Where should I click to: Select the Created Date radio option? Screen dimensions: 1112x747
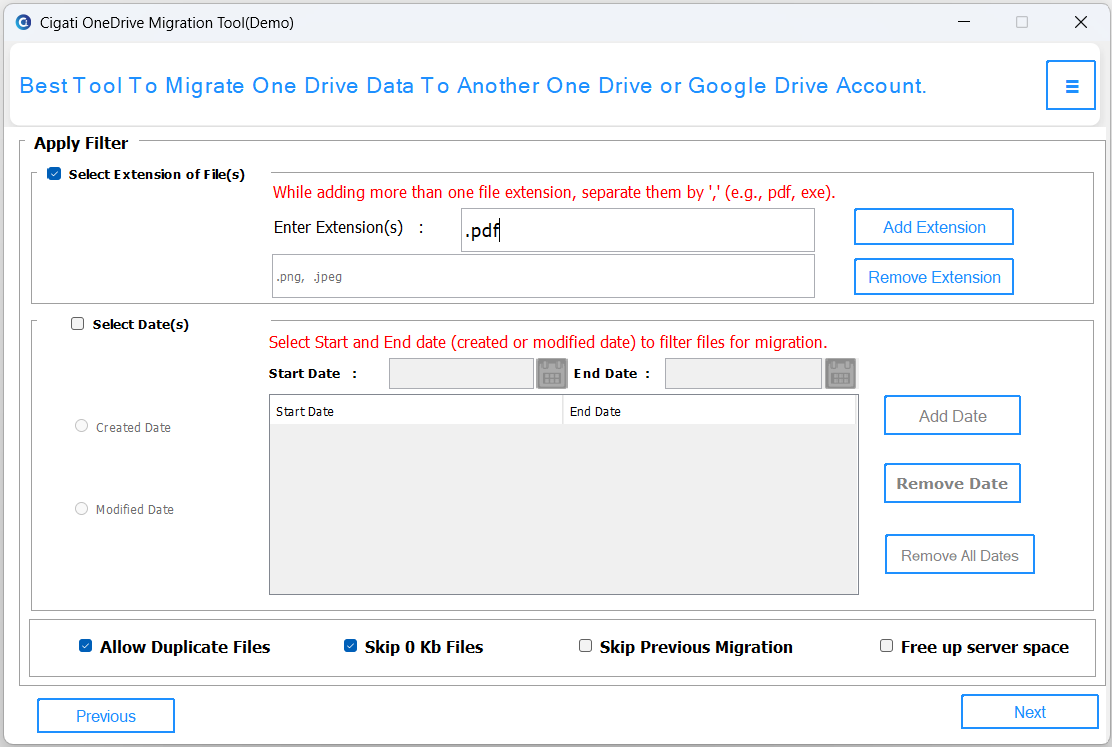coord(82,426)
